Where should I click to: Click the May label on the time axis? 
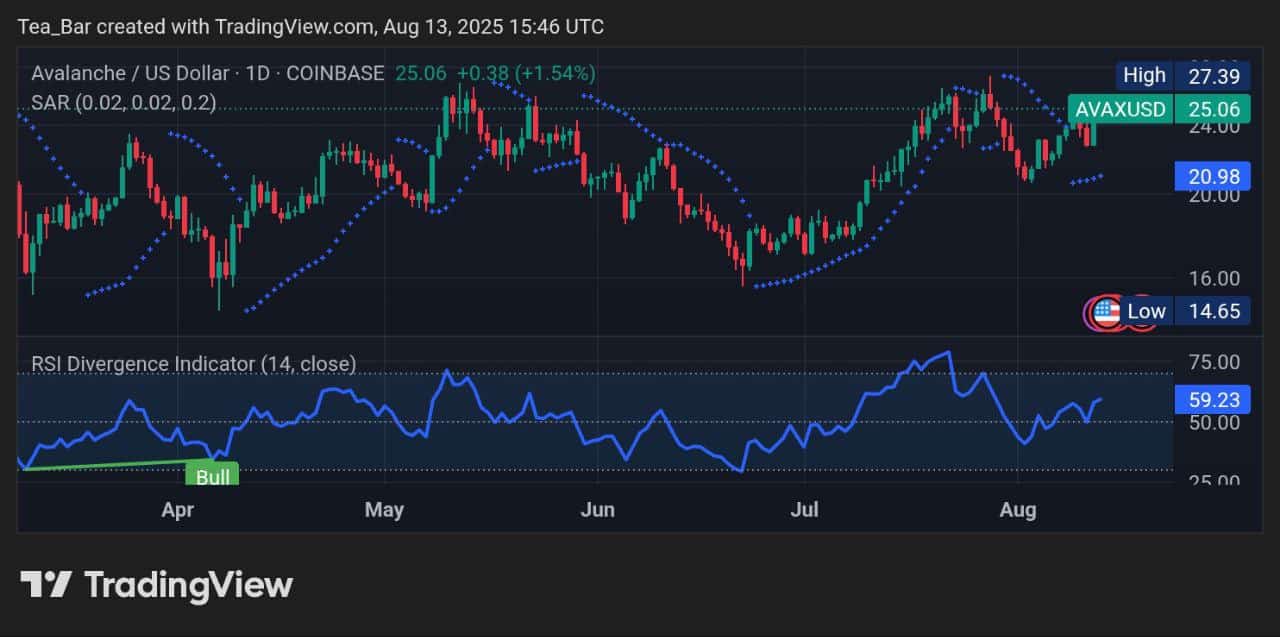(x=384, y=510)
